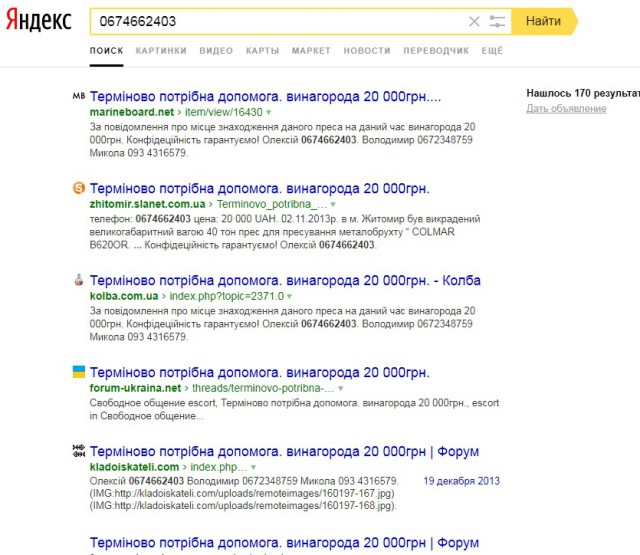Click the item/view/16430 path link
This screenshot has width=640, height=555.
tap(224, 112)
